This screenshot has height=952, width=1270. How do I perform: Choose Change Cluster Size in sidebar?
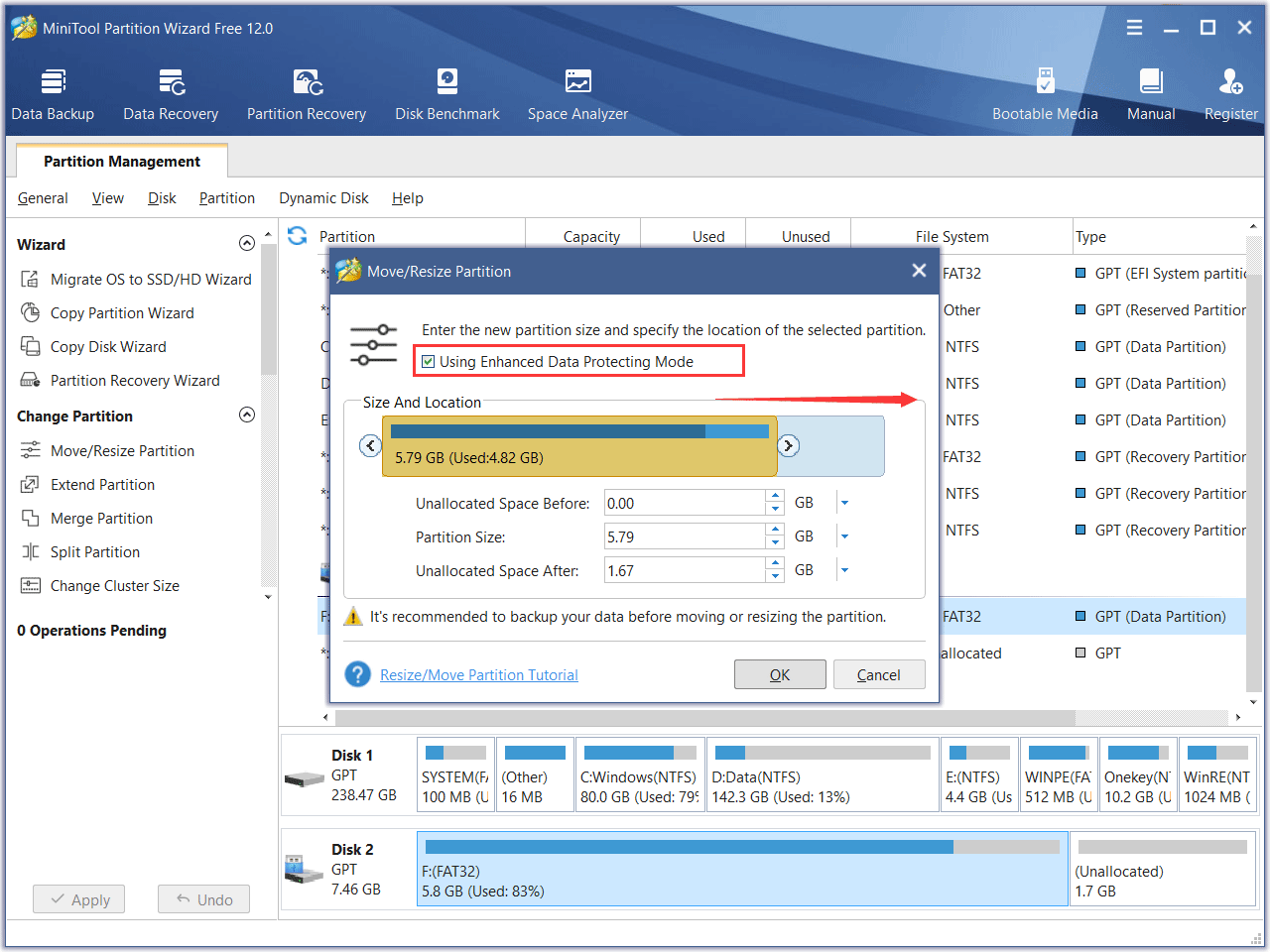(115, 586)
